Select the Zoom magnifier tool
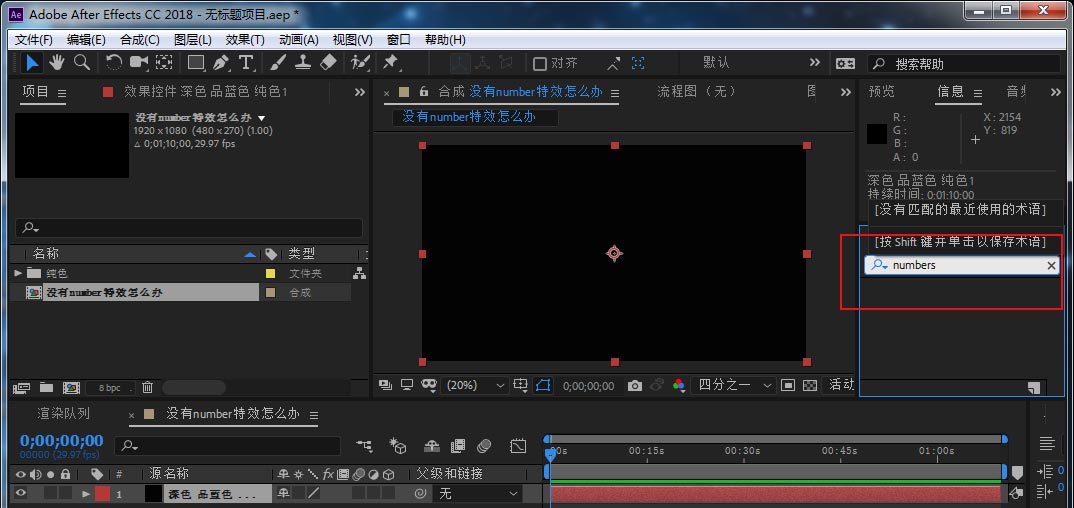The image size is (1074, 508). coord(81,63)
